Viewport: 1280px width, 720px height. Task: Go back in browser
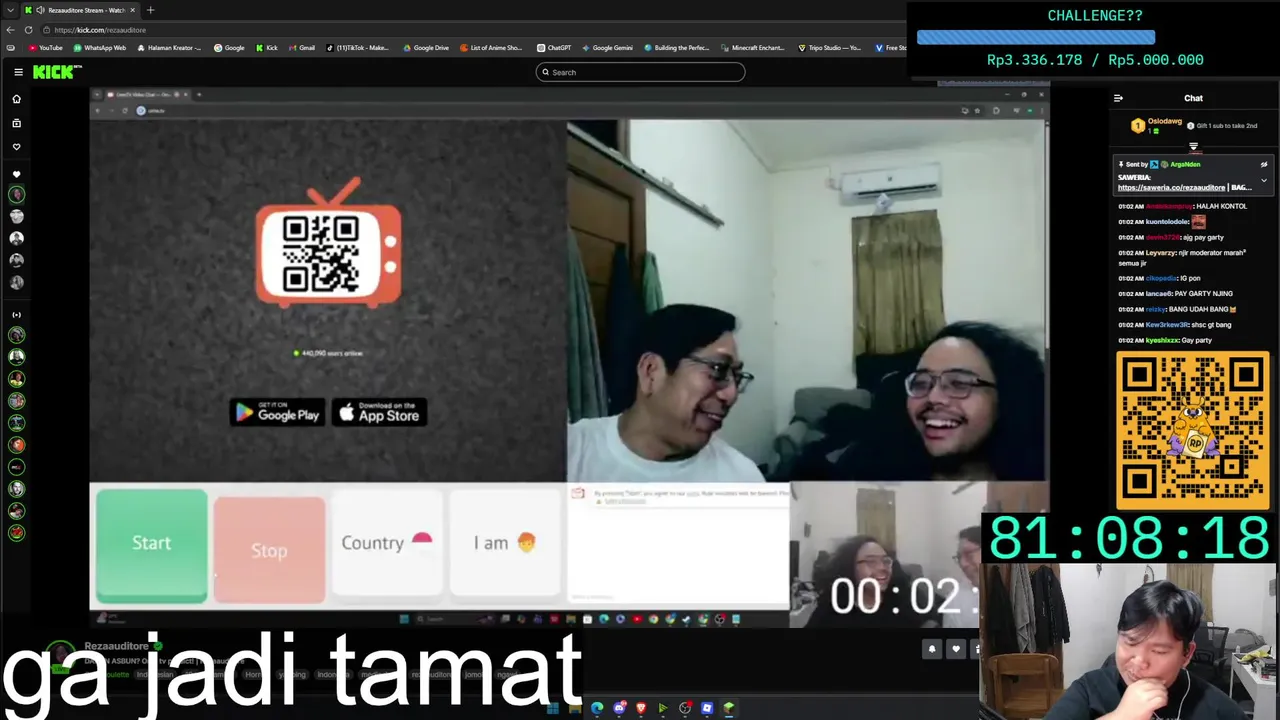pos(10,30)
